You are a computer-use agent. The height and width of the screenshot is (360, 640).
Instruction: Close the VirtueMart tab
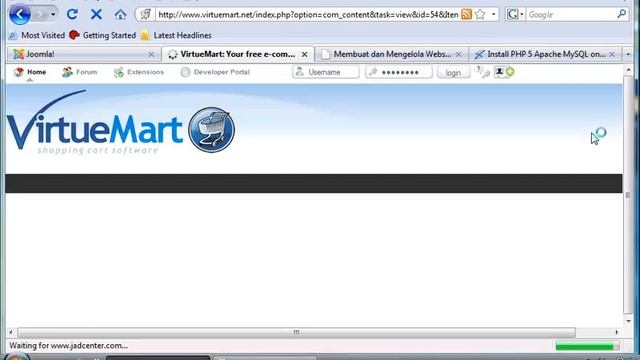point(304,54)
